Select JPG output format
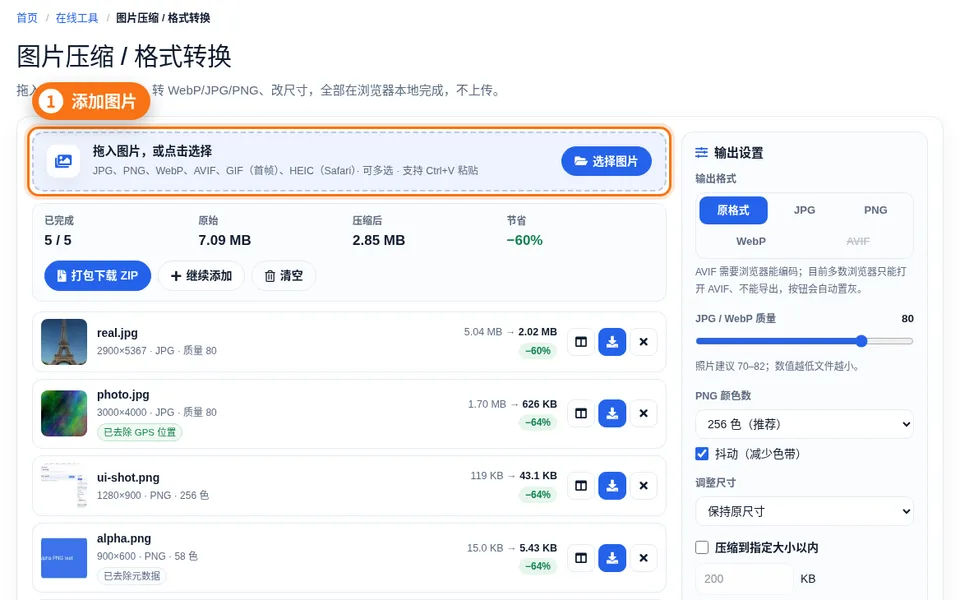 [804, 210]
